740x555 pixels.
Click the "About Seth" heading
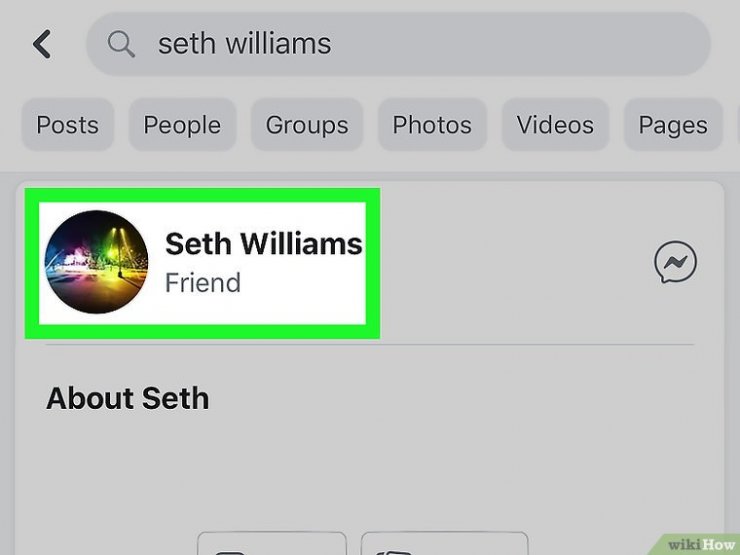[128, 398]
